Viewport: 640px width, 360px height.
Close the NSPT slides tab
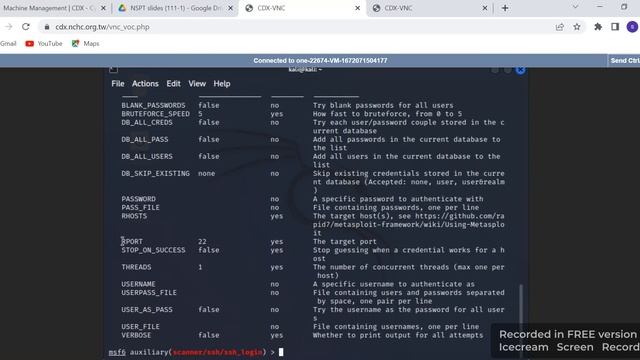pos(231,8)
